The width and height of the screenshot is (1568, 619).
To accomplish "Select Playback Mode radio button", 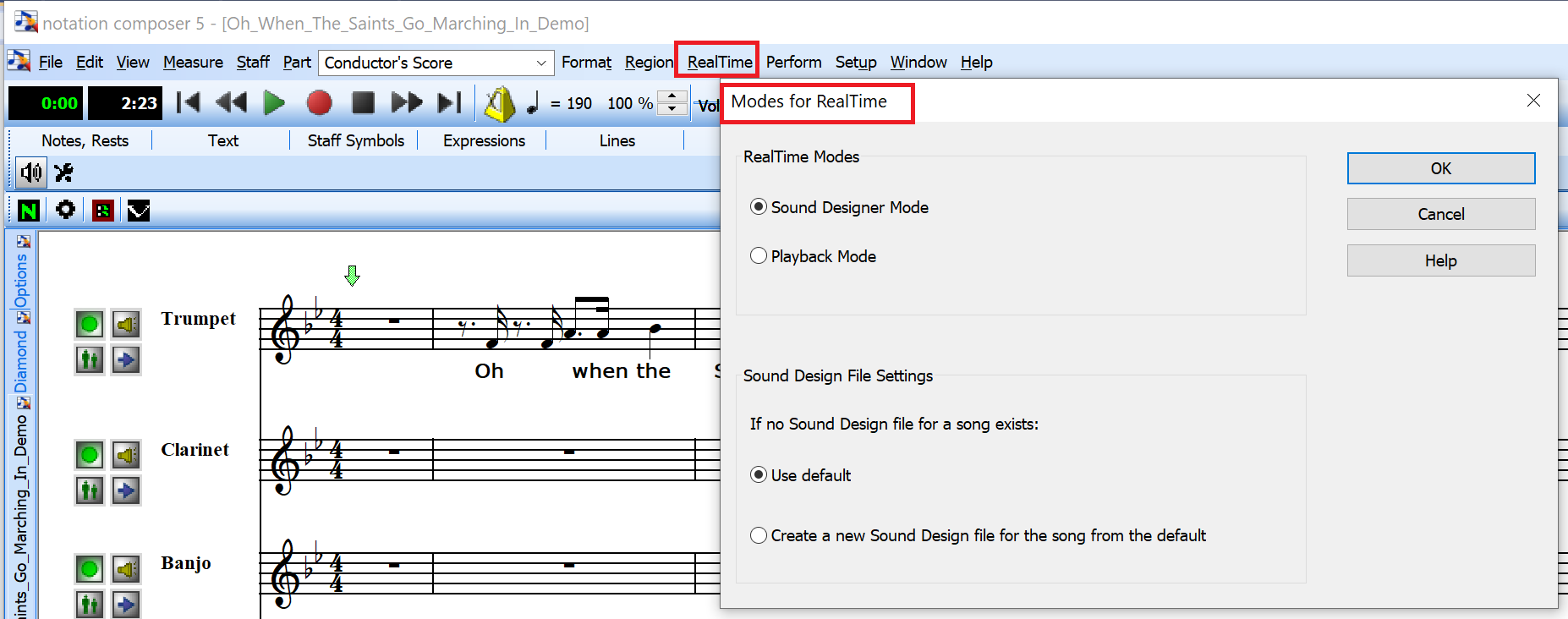I will coord(759,256).
